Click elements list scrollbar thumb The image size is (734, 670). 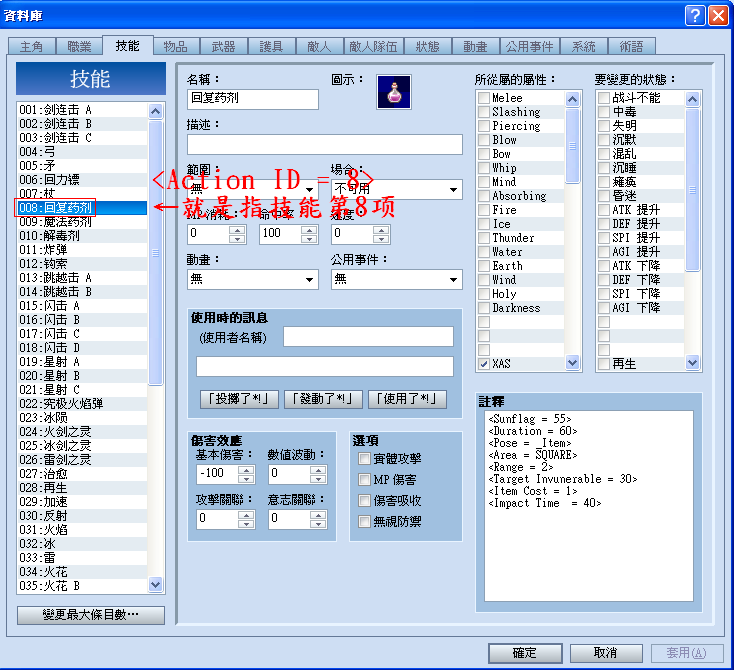(572, 146)
